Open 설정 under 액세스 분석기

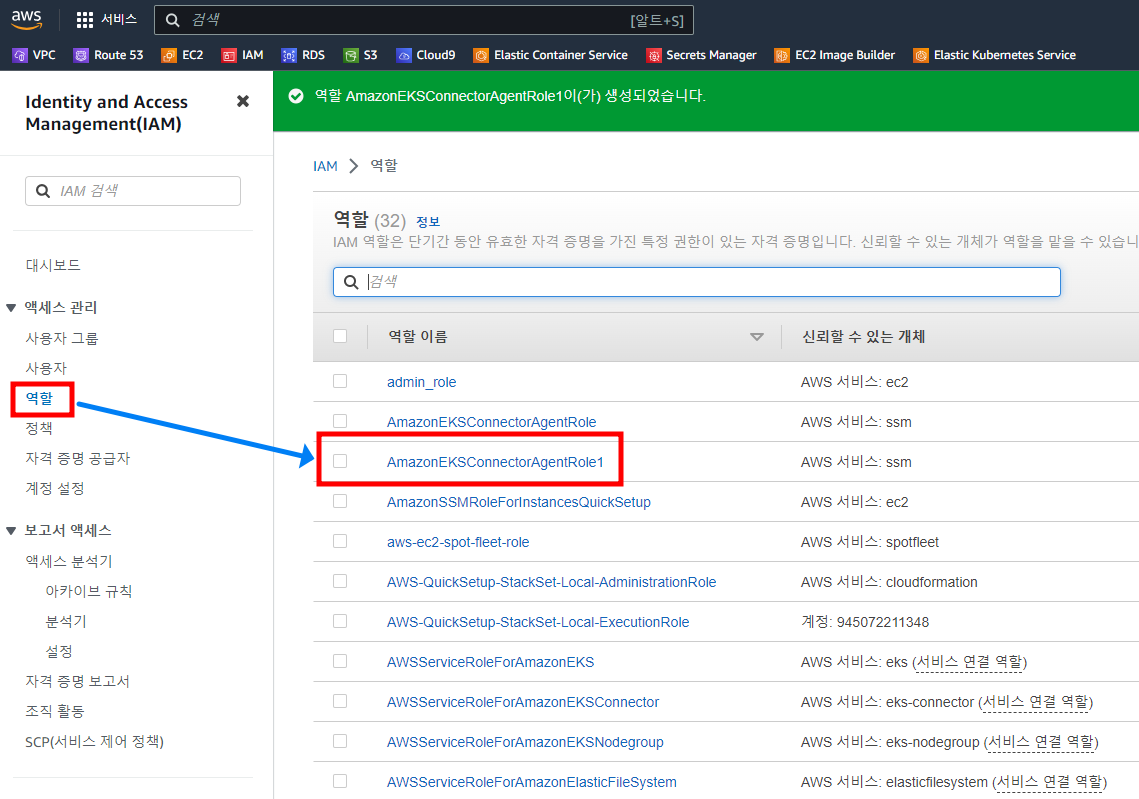click(x=59, y=652)
